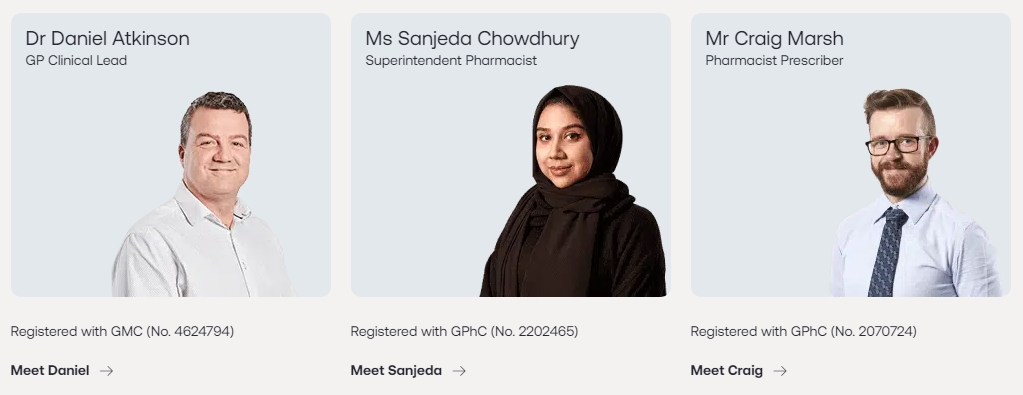Click the Ms Sanjeda Chowdhury name heading
The image size is (1023, 395).
click(x=472, y=39)
